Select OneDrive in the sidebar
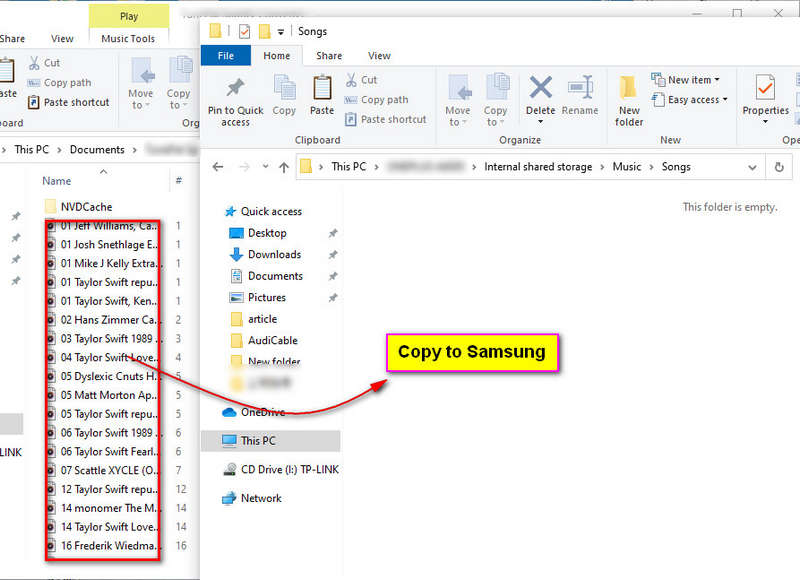This screenshot has height=580, width=800. 254,412
